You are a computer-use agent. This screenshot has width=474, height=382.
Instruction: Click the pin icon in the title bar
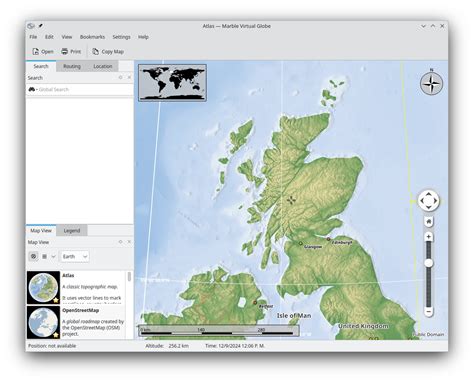[x=41, y=26]
